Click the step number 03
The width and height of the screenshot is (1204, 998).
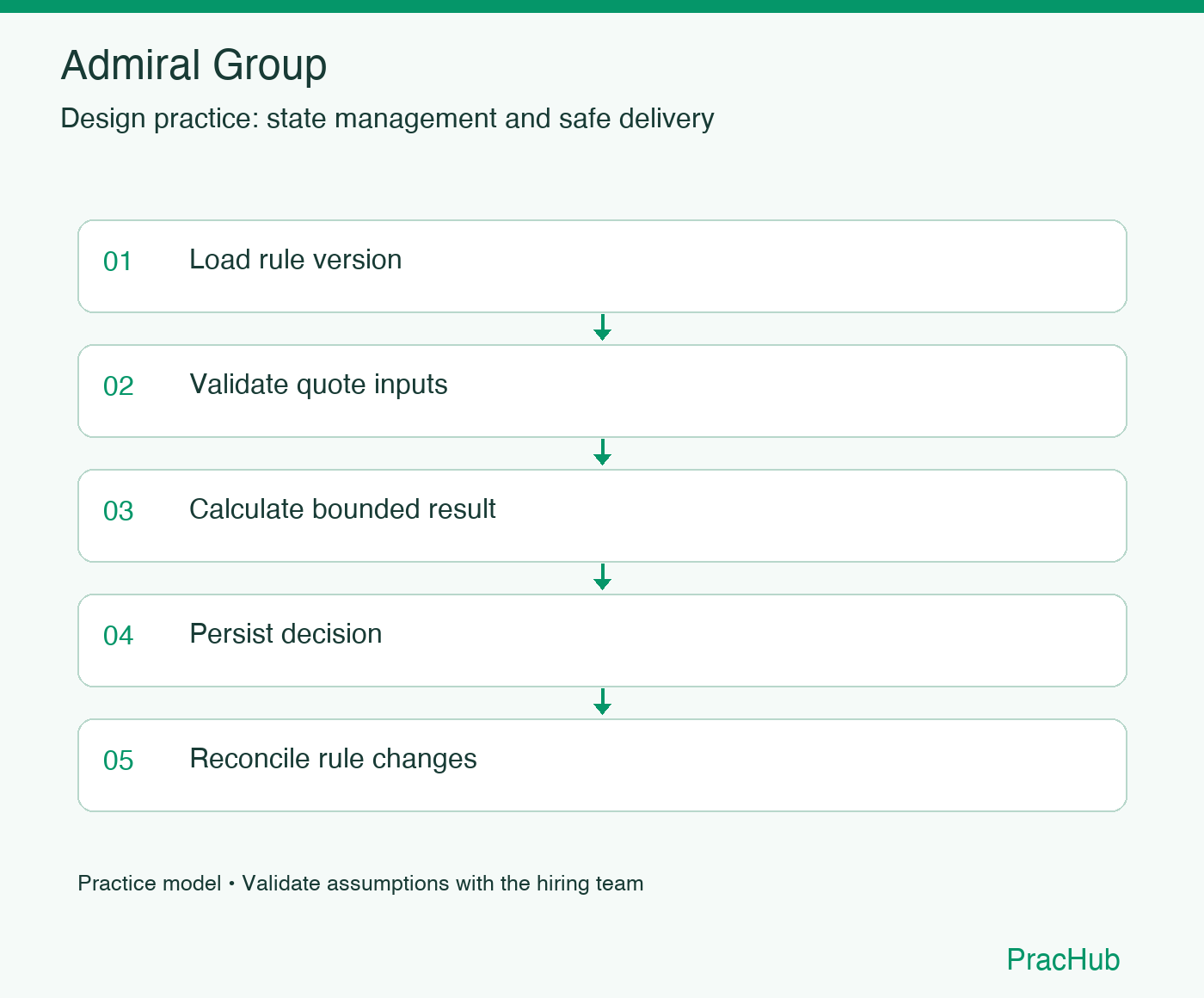click(118, 511)
